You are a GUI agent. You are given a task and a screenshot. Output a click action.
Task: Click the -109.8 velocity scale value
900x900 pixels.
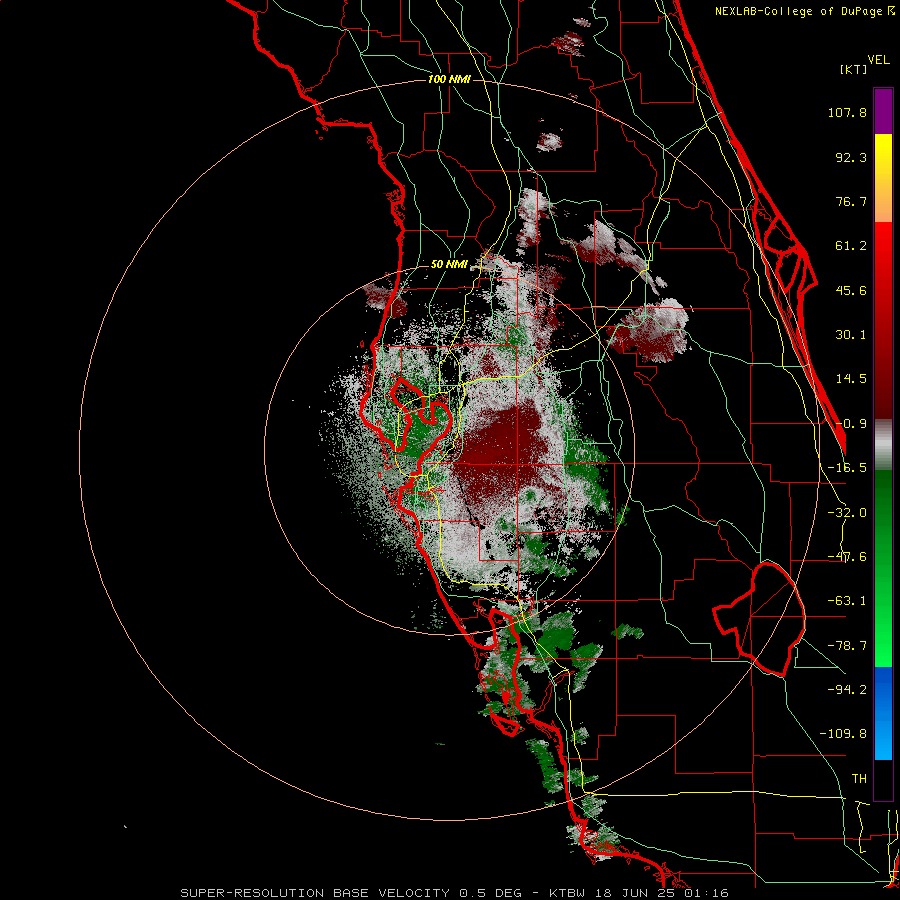click(x=843, y=734)
